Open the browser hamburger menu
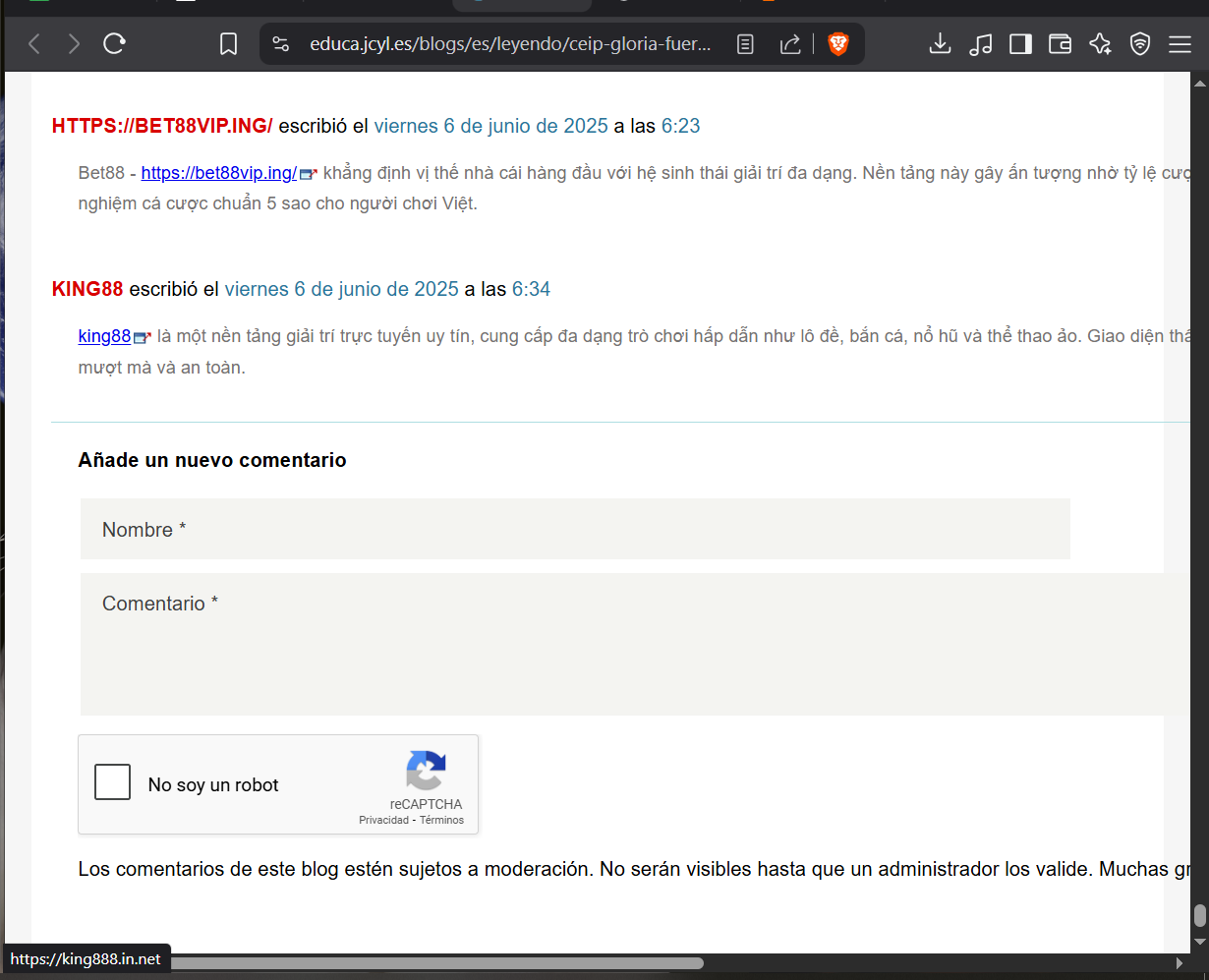 [x=1180, y=44]
